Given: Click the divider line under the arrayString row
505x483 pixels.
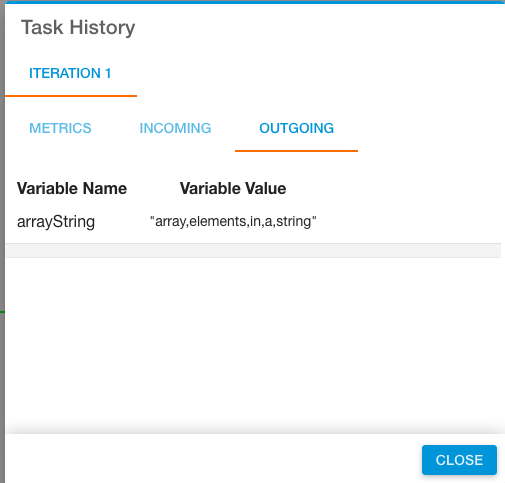Looking at the screenshot, I should coord(253,243).
